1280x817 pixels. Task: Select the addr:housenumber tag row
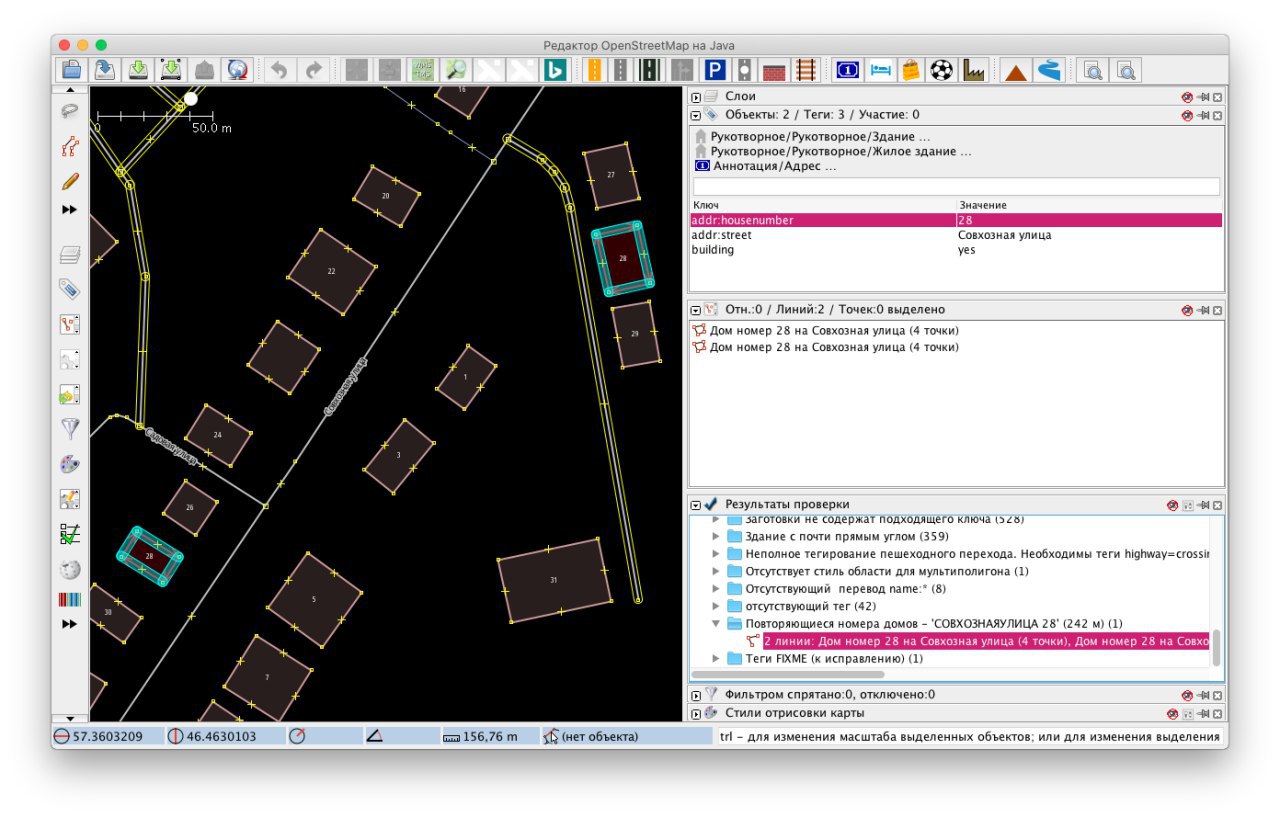click(956, 220)
